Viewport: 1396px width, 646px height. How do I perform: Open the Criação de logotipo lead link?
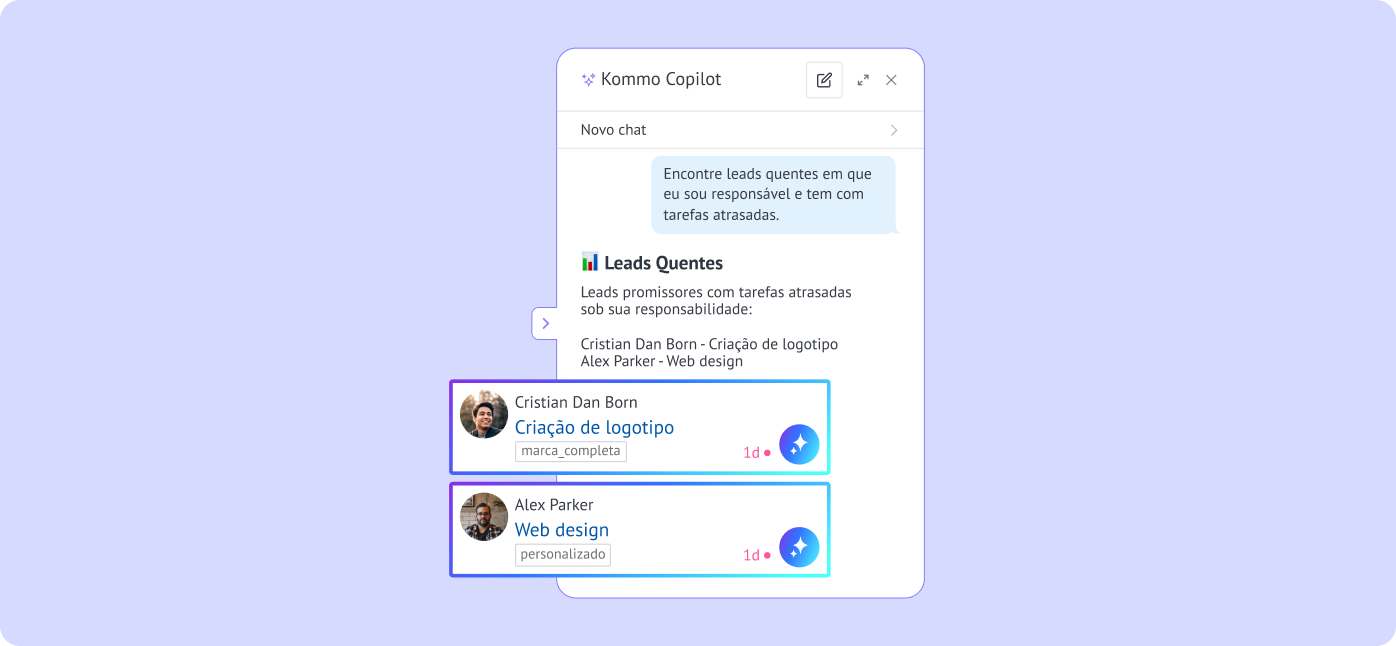pyautogui.click(x=594, y=427)
